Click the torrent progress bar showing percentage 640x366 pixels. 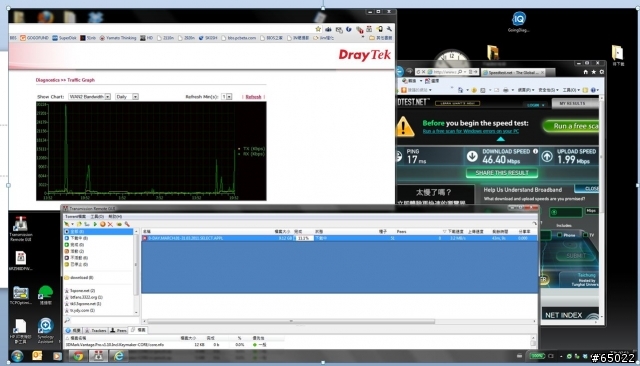(x=304, y=238)
